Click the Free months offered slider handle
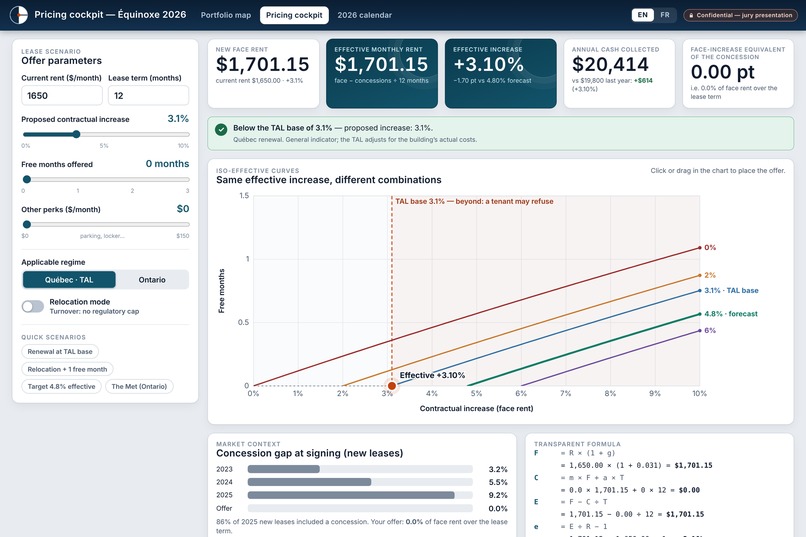Screen dimensions: 806x537 (x=27, y=179)
